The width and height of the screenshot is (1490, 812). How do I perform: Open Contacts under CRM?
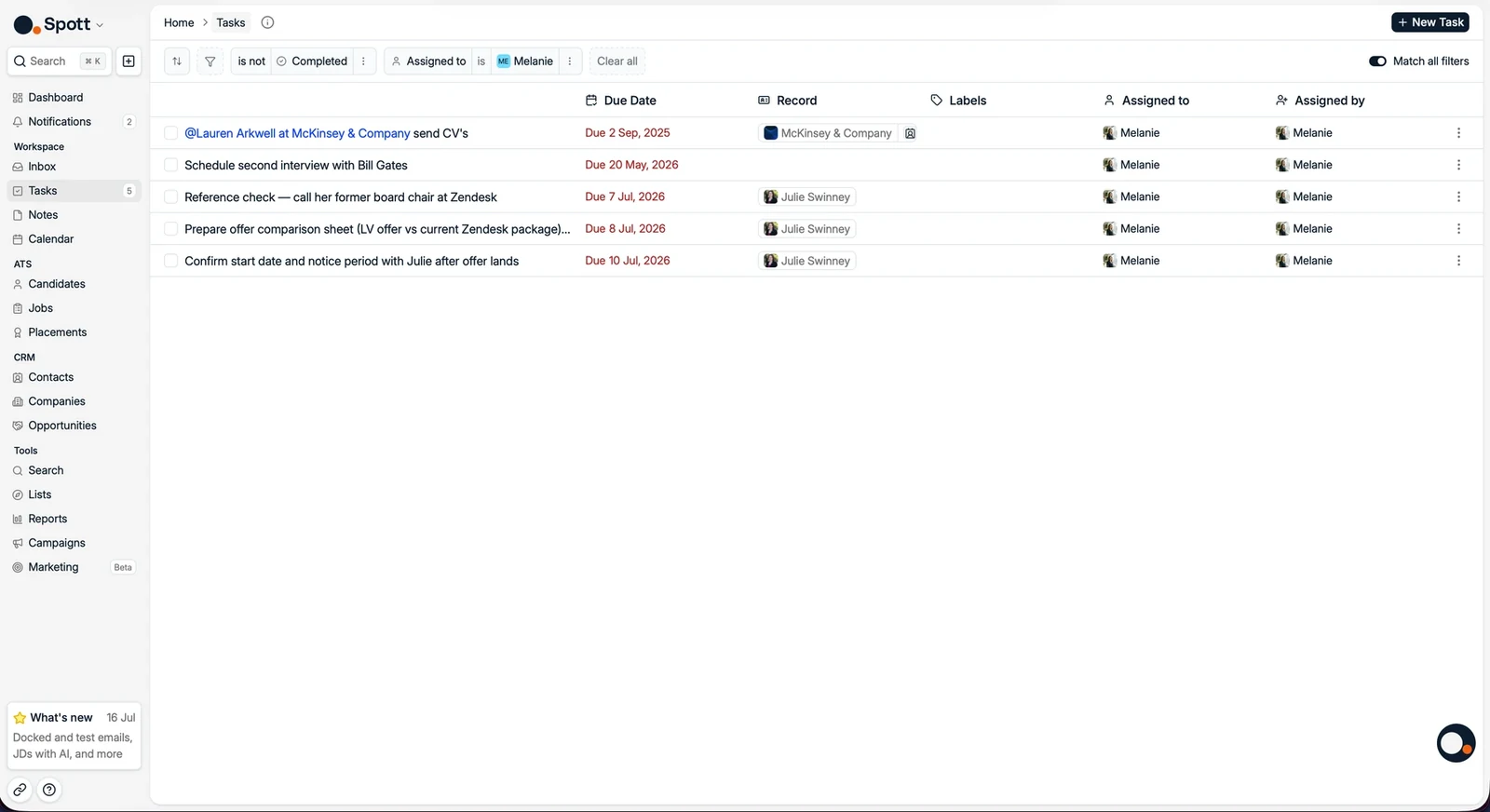[x=74, y=377]
